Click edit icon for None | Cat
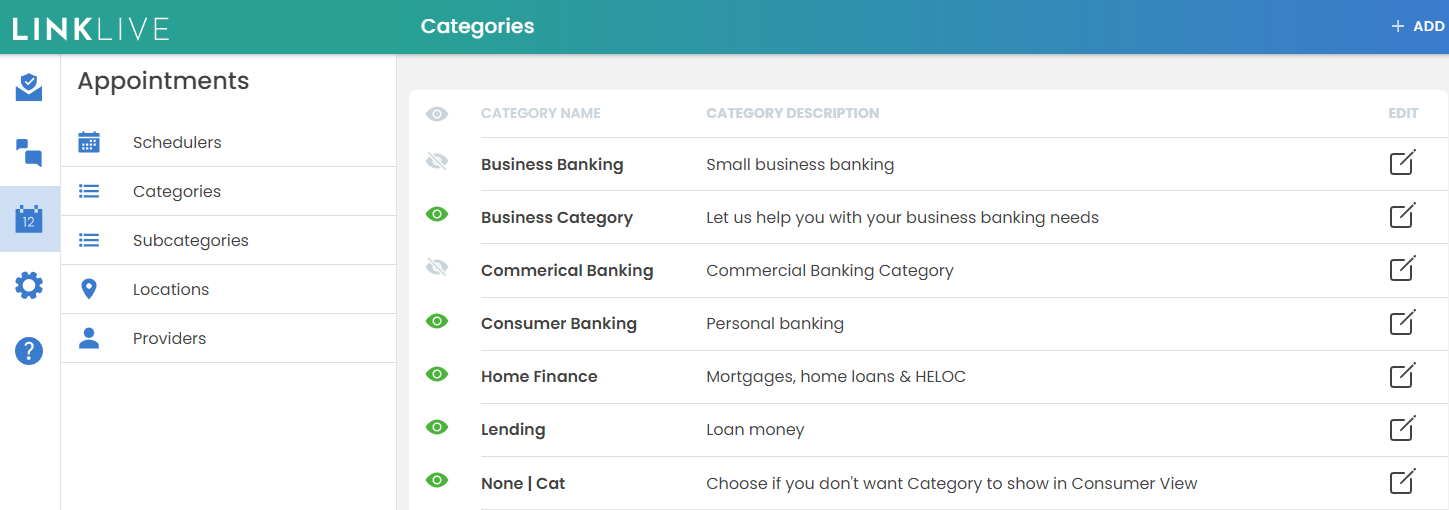The width and height of the screenshot is (1449, 510). [1403, 481]
